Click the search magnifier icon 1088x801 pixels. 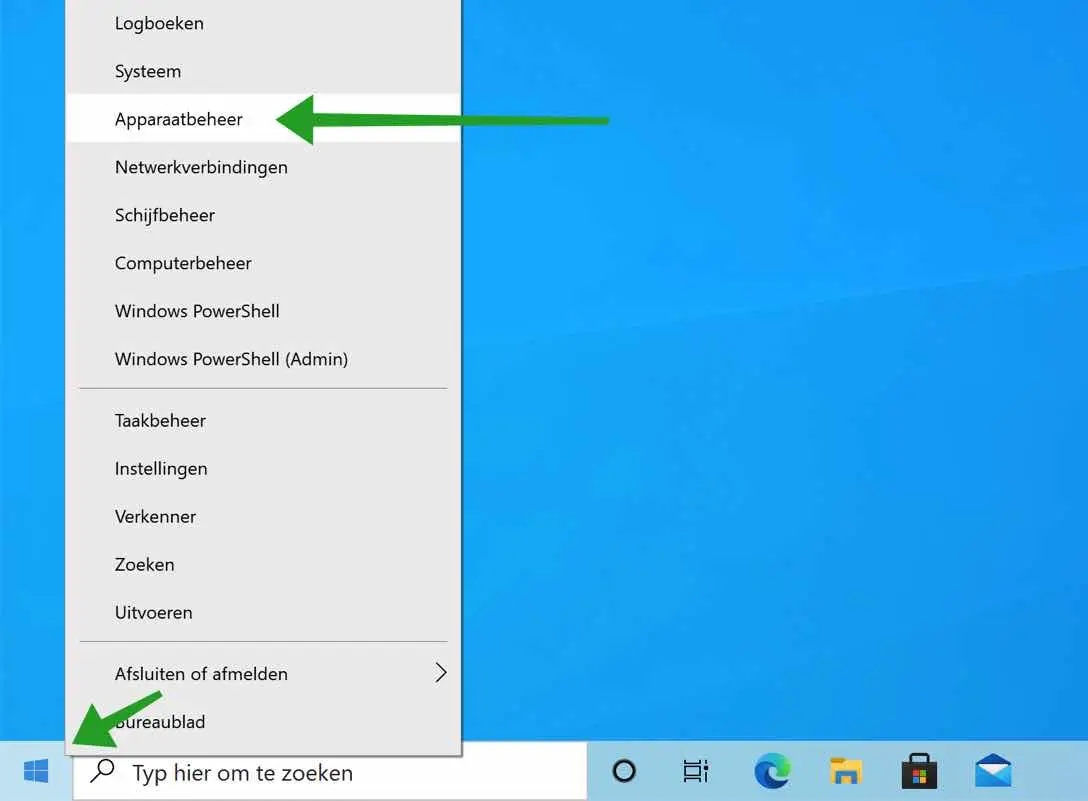(x=102, y=770)
